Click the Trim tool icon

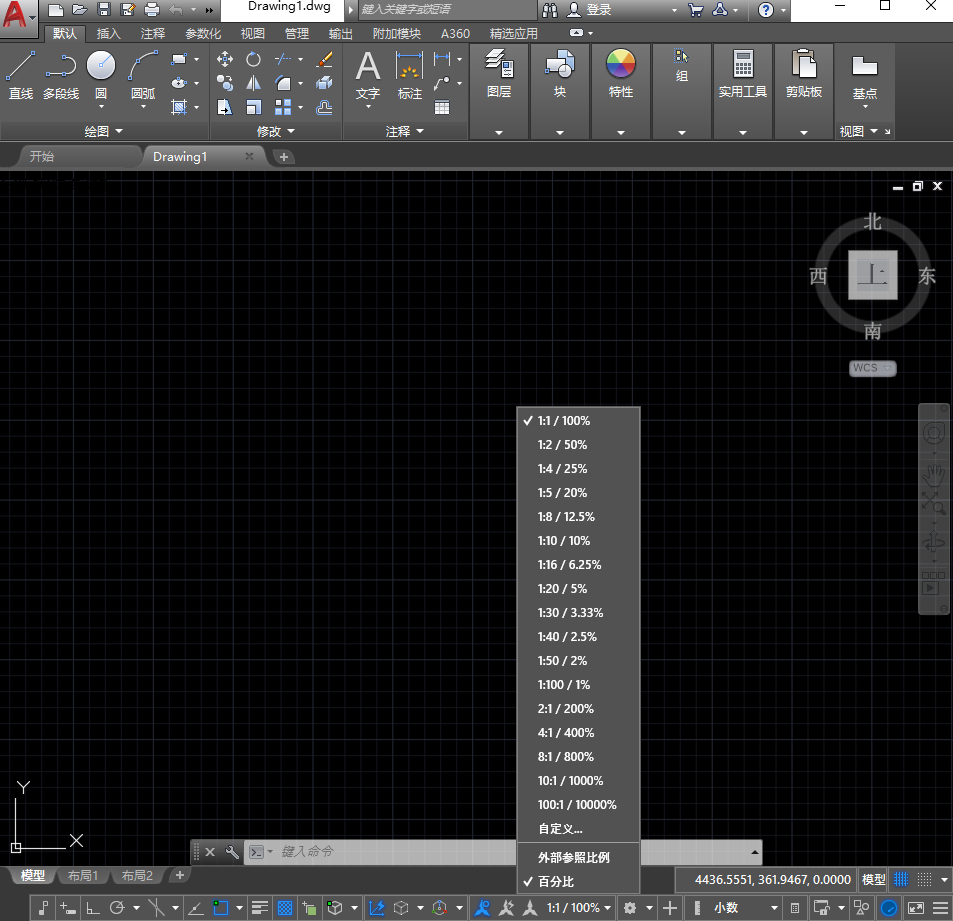[x=283, y=59]
